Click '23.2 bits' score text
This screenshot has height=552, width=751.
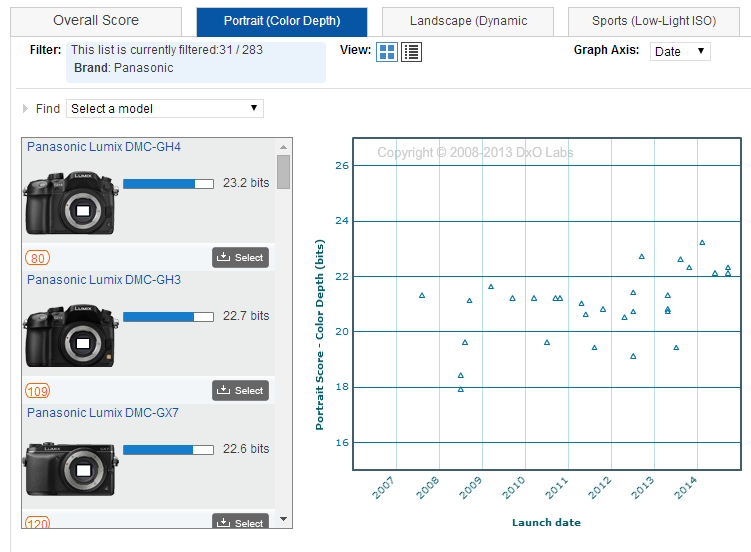(246, 183)
